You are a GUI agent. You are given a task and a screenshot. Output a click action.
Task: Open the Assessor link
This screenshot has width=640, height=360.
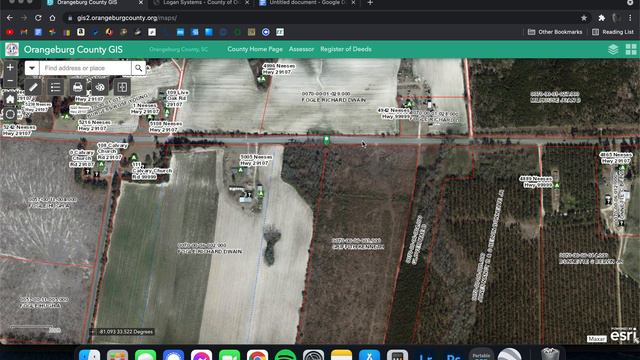tap(301, 49)
